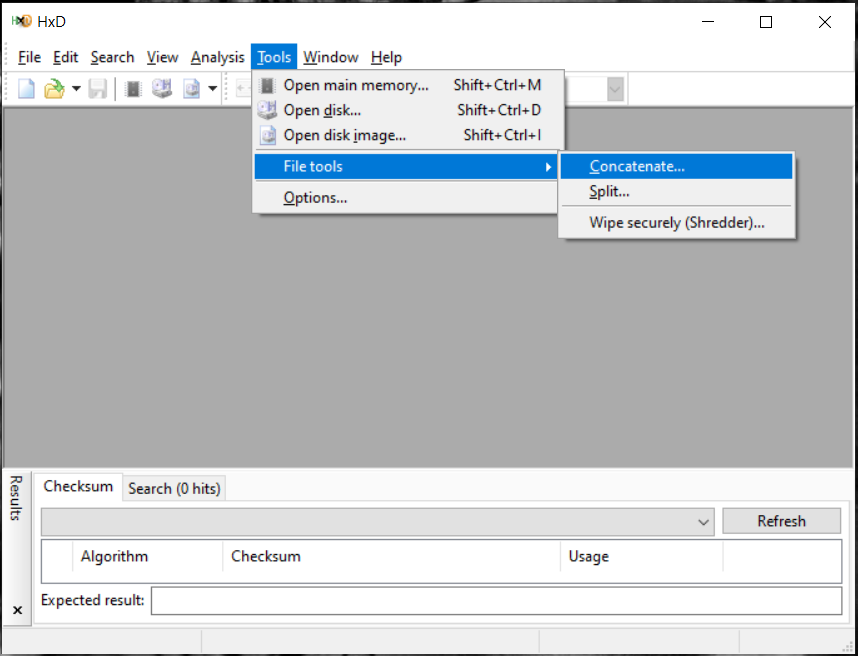Click the vertical Results panel label
This screenshot has height=656, width=858.
point(16,498)
